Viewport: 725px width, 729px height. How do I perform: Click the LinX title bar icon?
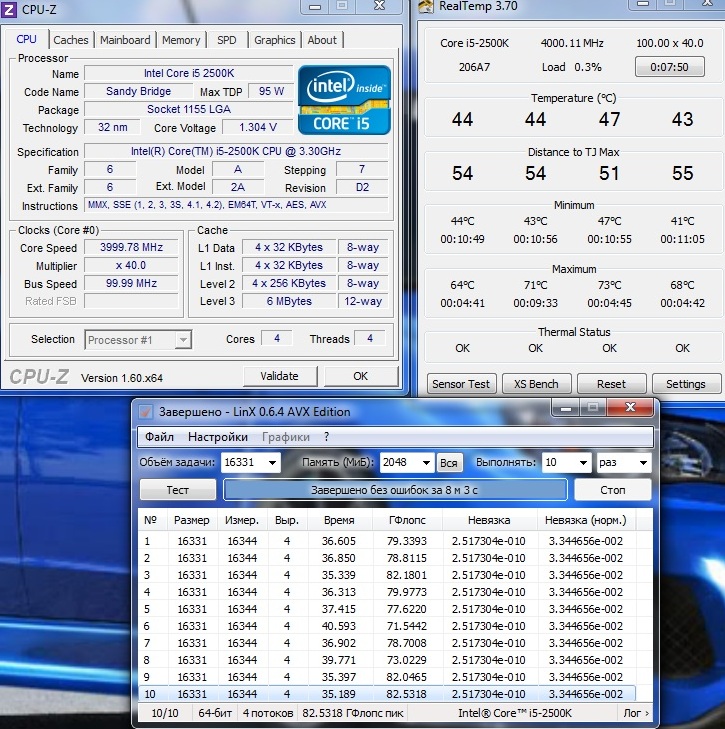coord(145,411)
